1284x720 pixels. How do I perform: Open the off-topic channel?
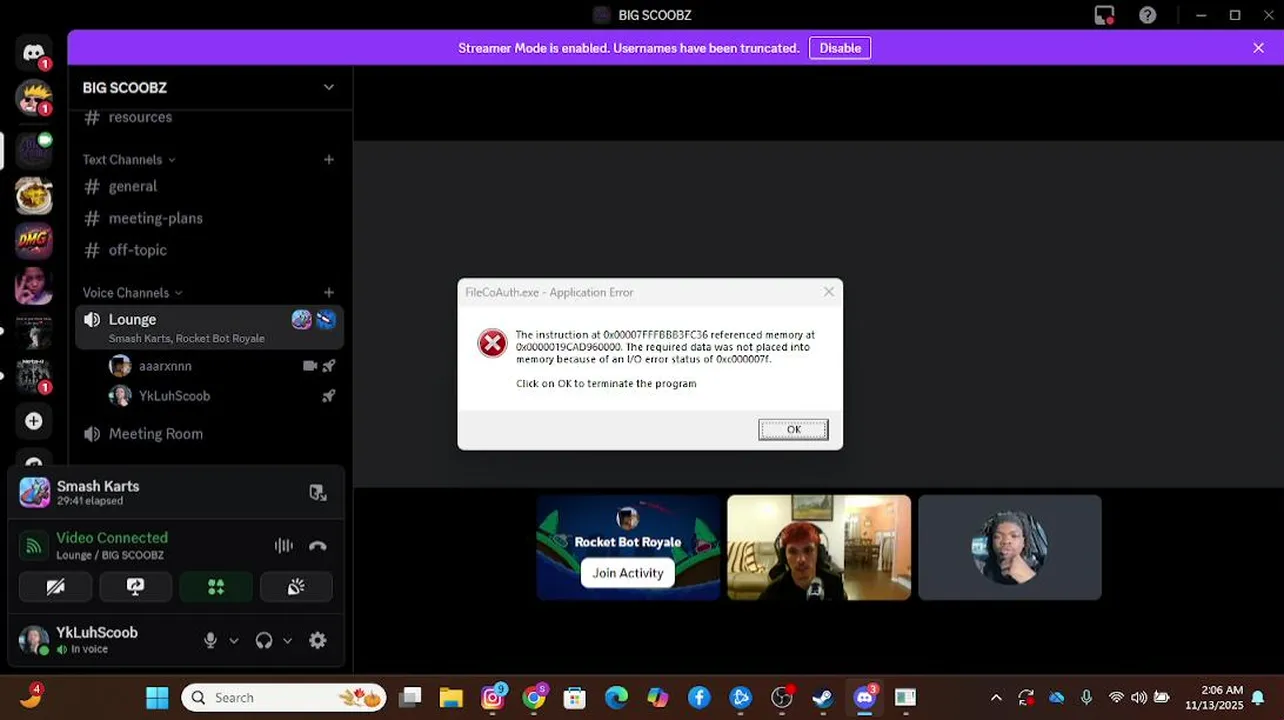[x=209, y=250]
